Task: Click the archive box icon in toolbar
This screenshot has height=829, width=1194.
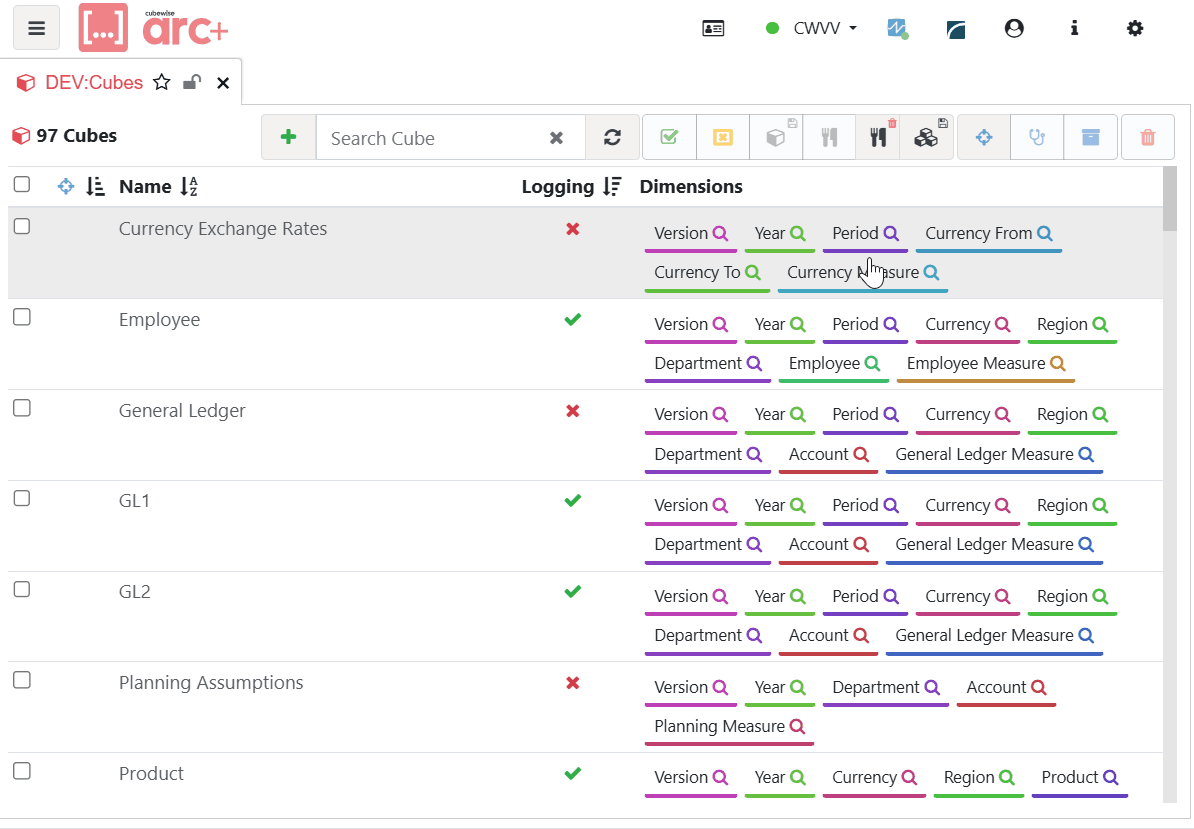Action: click(1090, 138)
